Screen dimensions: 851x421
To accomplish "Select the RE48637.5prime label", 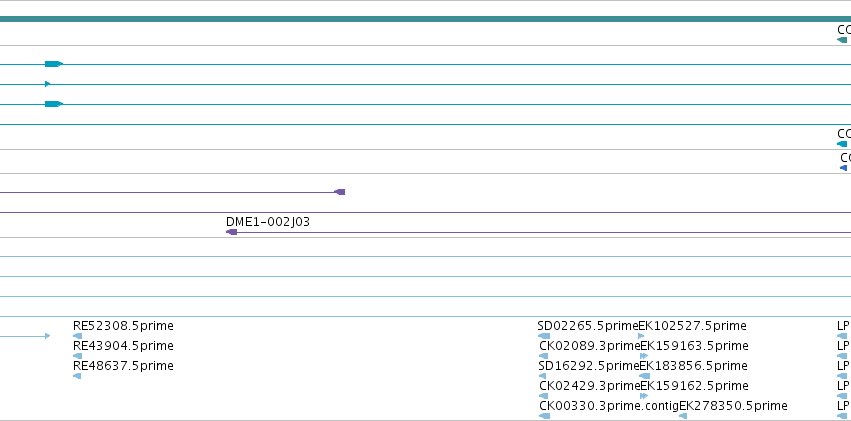I will pyautogui.click(x=123, y=366).
